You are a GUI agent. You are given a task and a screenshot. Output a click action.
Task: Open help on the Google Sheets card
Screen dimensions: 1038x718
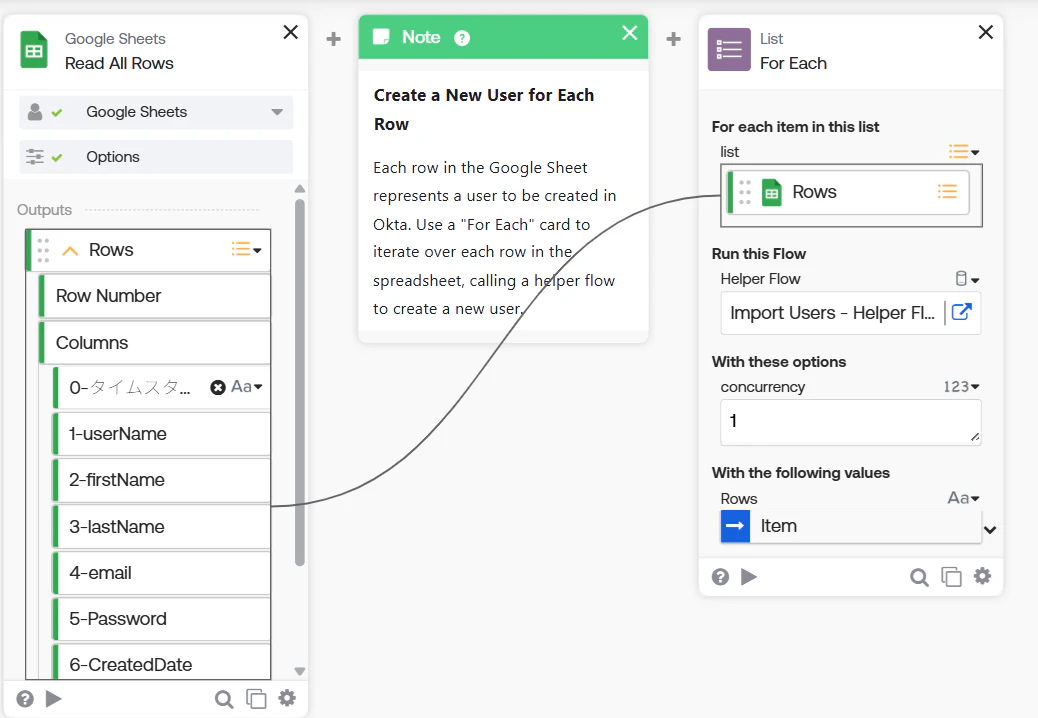click(x=25, y=699)
